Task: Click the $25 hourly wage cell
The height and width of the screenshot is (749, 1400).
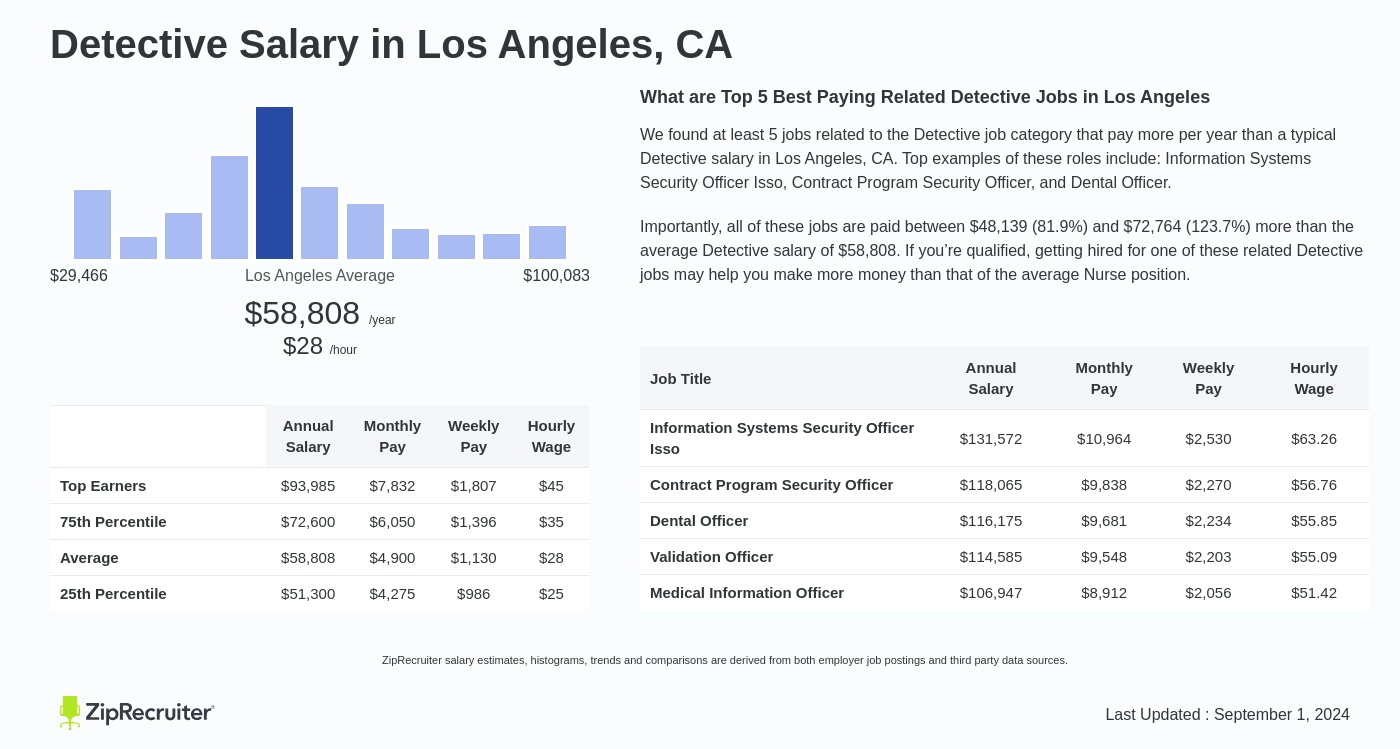Action: pos(551,594)
